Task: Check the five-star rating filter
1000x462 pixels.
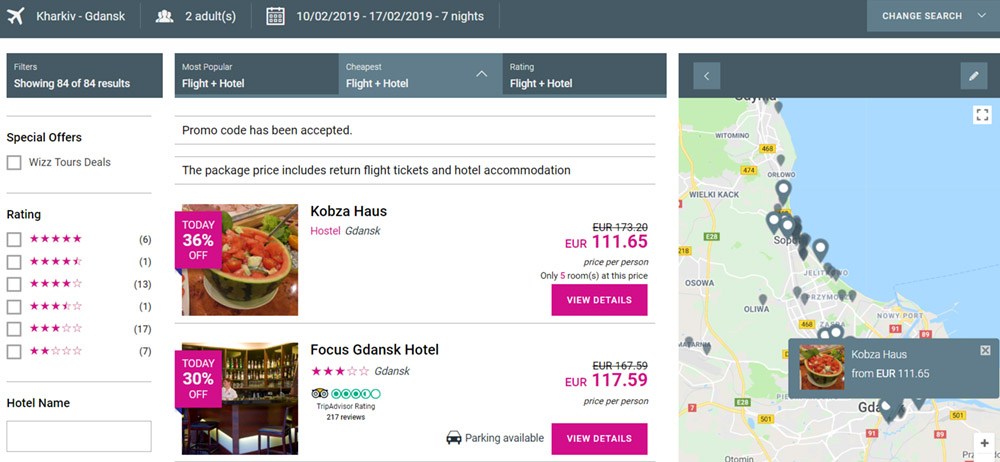Action: coord(14,239)
